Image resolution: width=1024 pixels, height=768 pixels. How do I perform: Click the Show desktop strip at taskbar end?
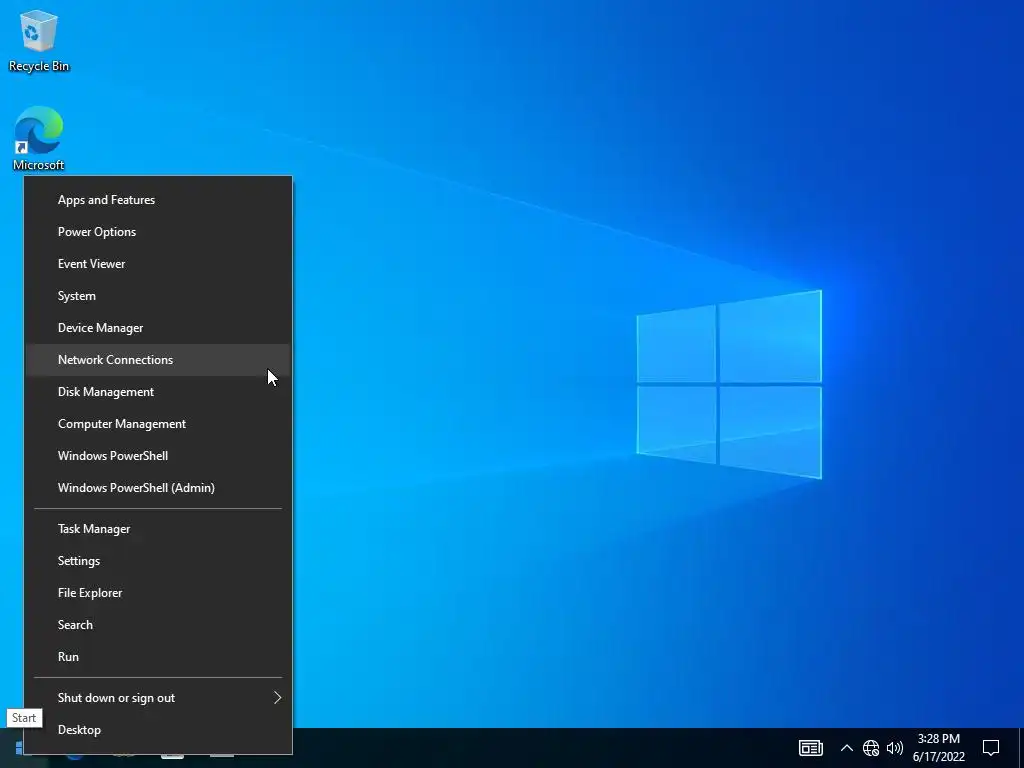point(1021,748)
